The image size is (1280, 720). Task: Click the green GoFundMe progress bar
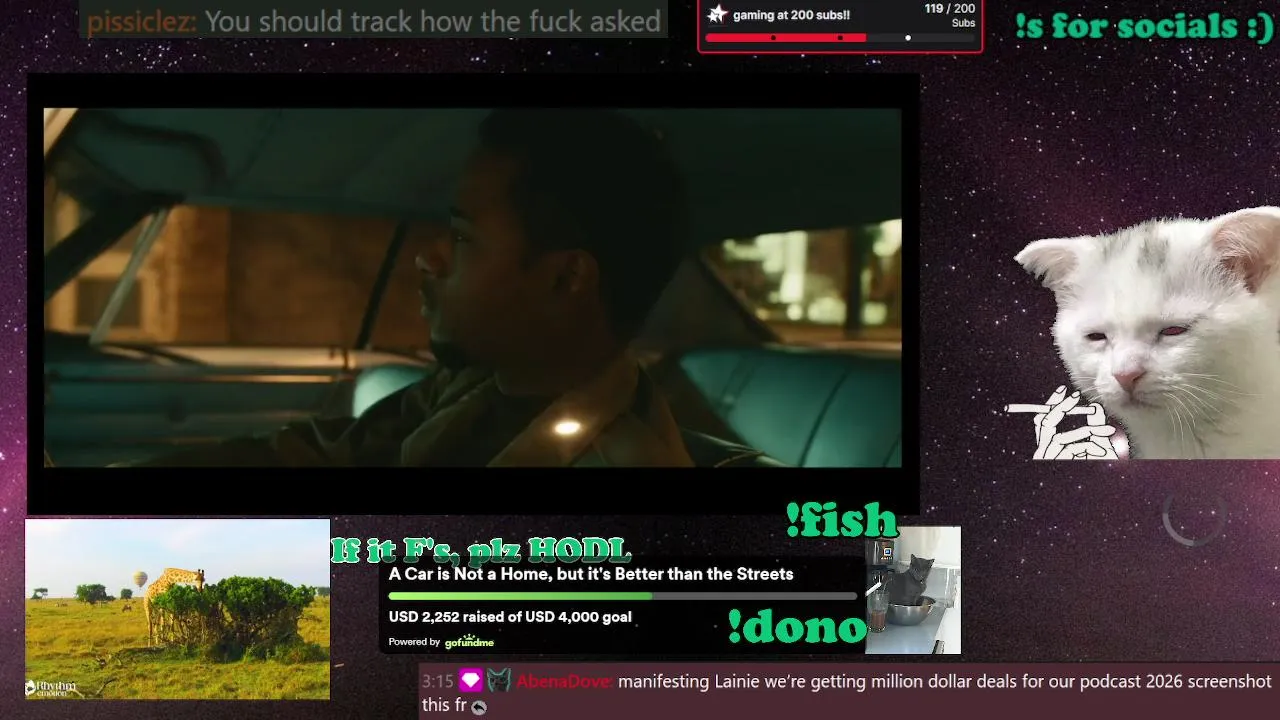[x=623, y=596]
